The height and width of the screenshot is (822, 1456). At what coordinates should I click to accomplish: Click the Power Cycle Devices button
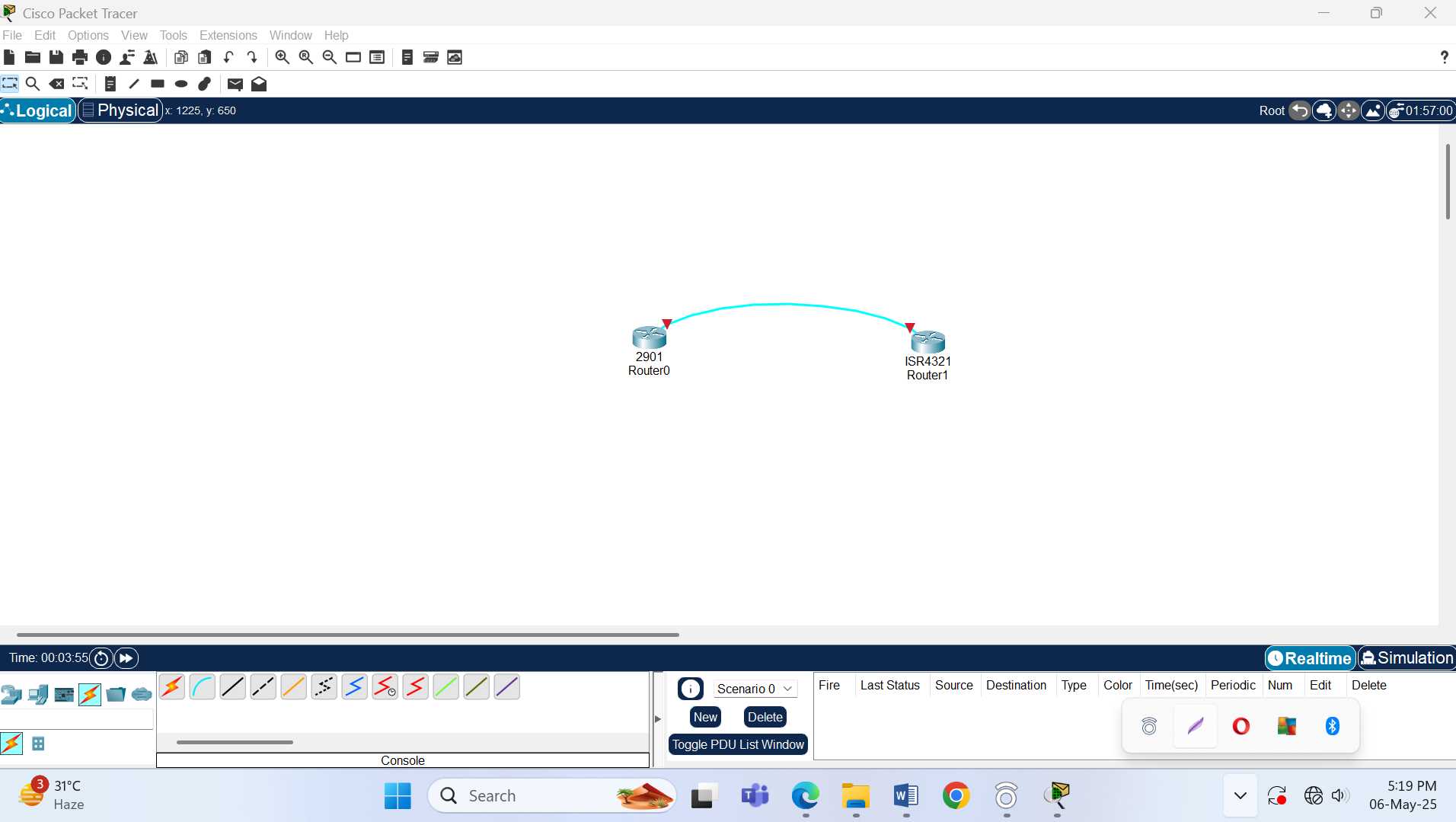(101, 658)
